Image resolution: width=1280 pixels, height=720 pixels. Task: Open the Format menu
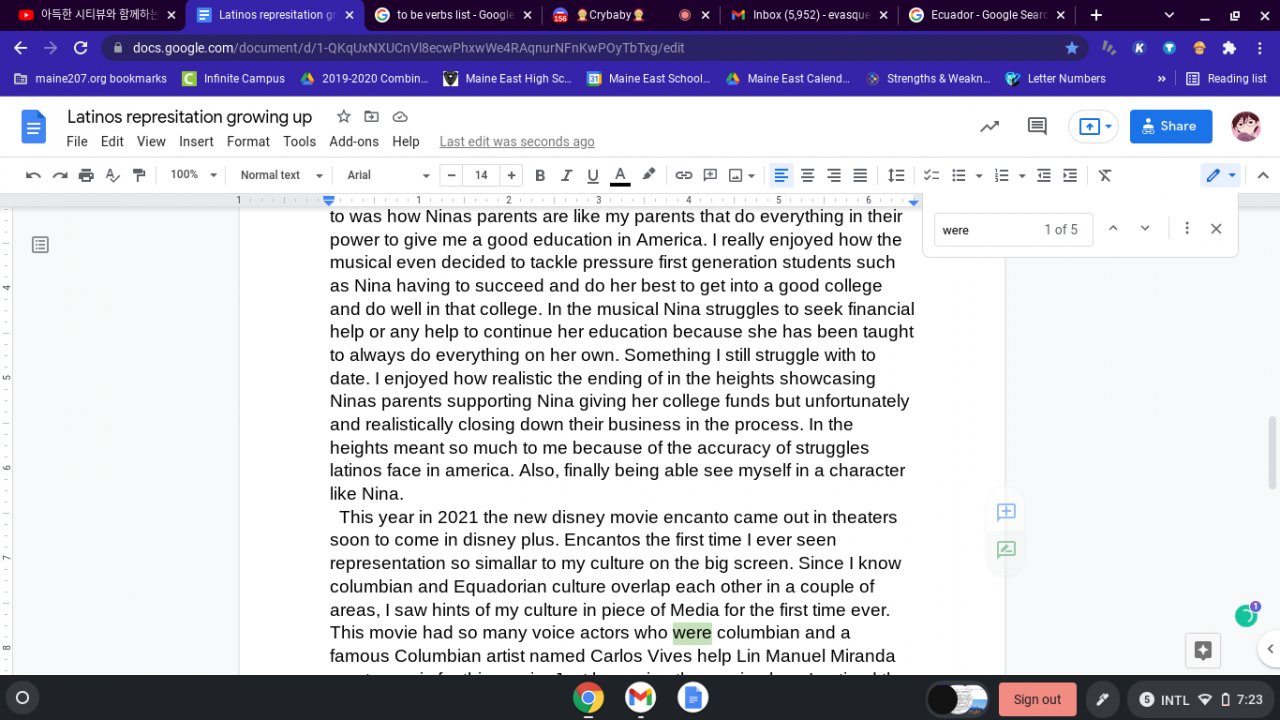pos(248,142)
